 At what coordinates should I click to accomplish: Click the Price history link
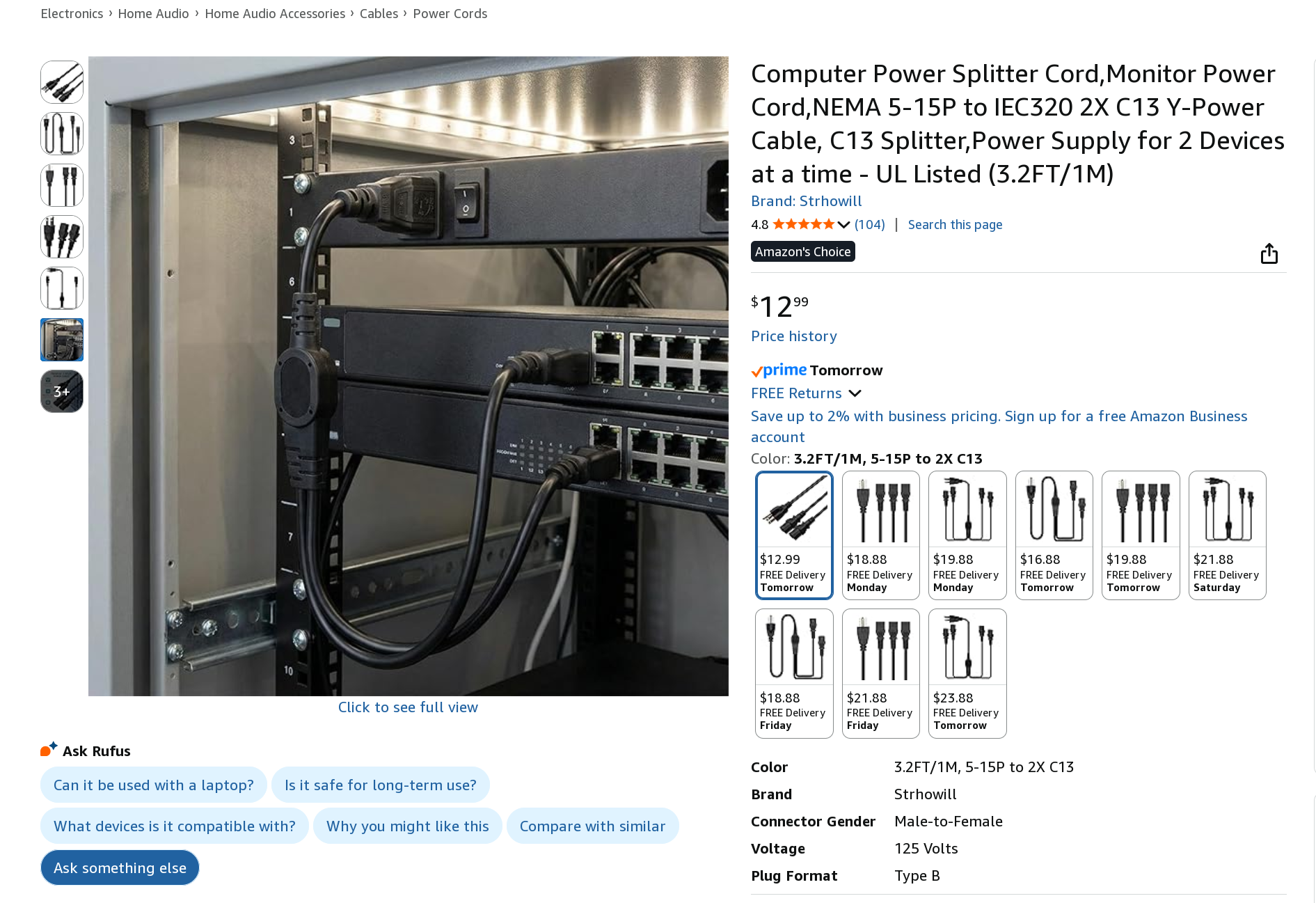pos(793,336)
